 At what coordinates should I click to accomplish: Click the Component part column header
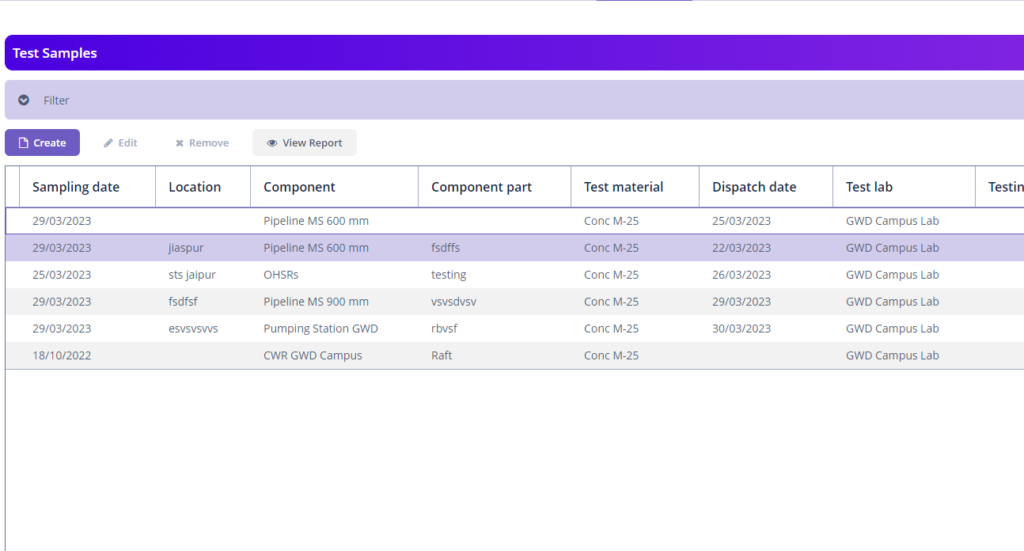coord(481,187)
